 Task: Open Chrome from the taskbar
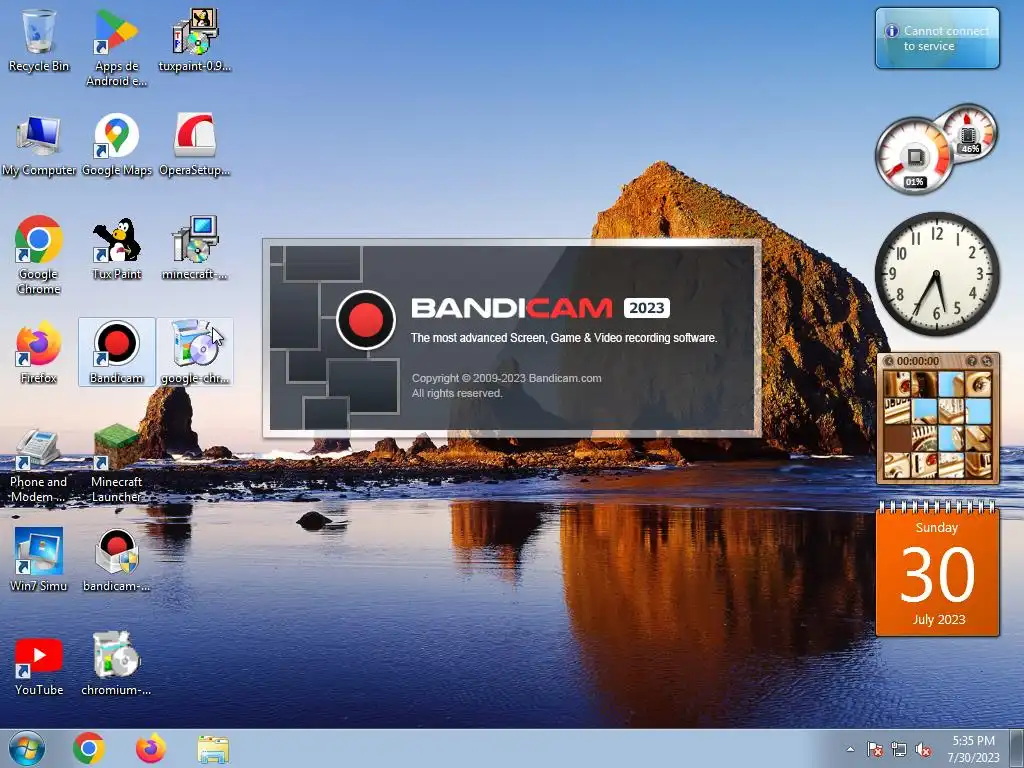89,748
